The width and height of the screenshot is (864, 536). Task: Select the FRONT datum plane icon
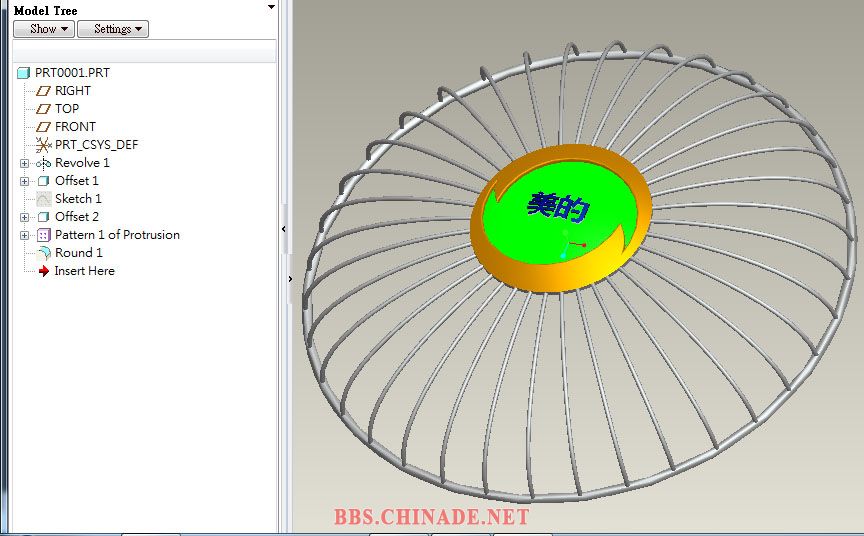[x=43, y=127]
